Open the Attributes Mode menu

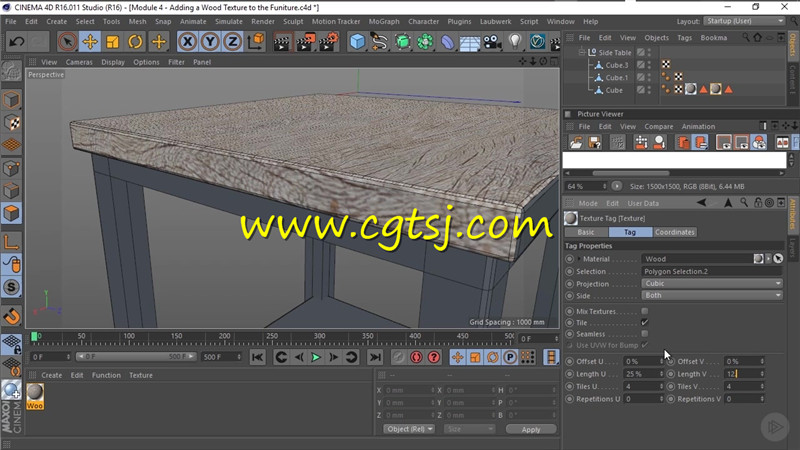pos(588,203)
